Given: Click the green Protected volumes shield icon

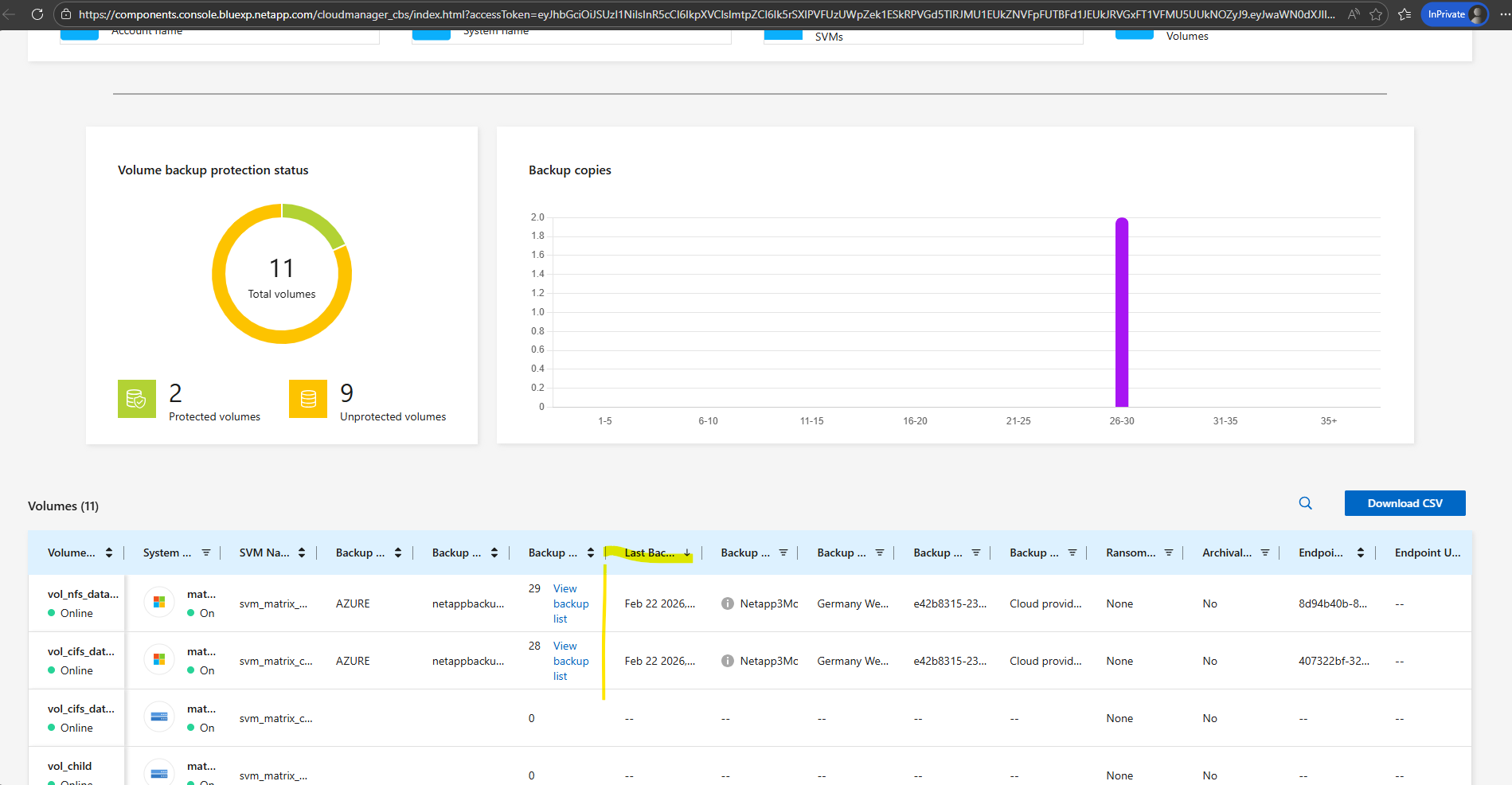Looking at the screenshot, I should pos(136,399).
